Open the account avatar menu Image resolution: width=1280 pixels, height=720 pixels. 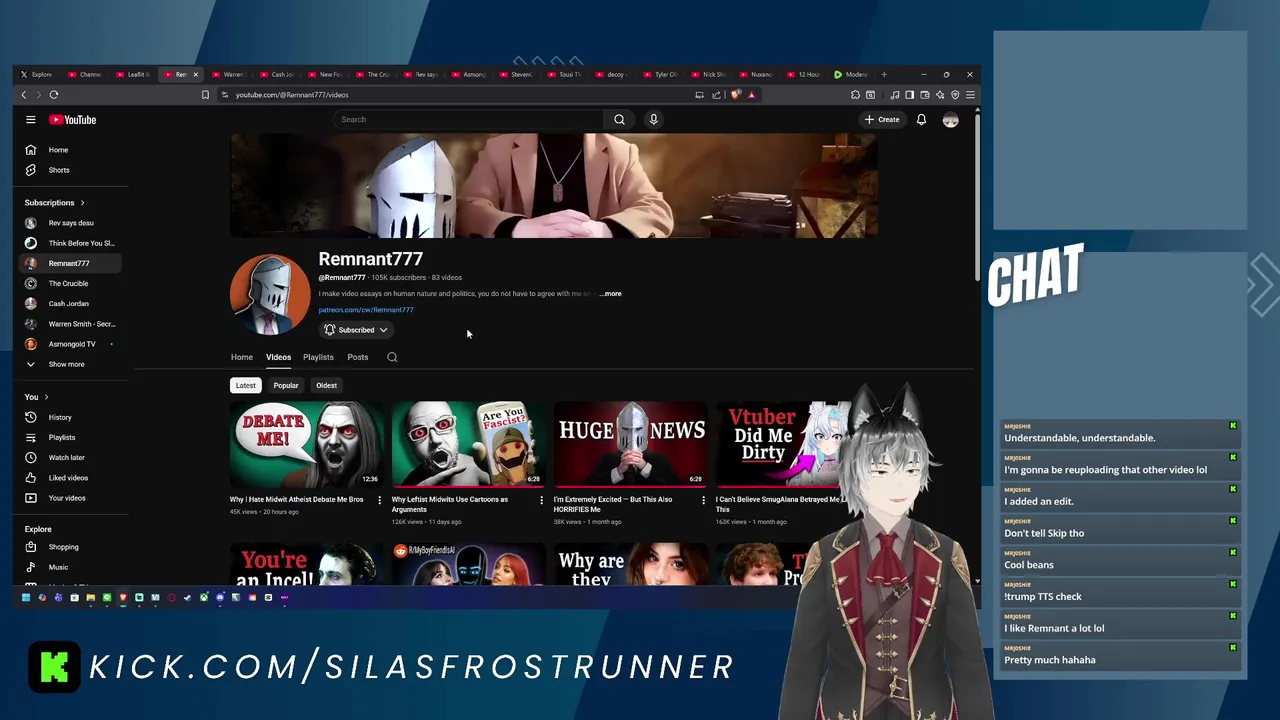tap(950, 119)
